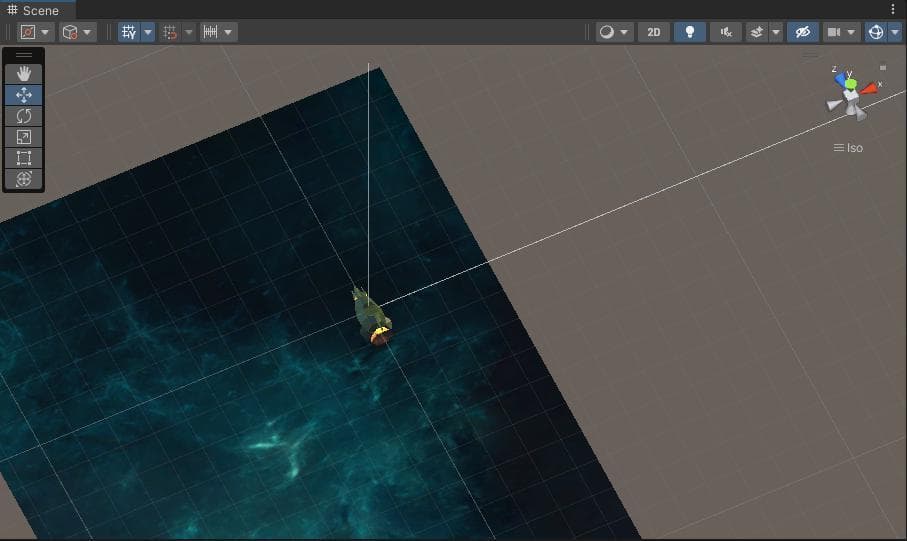Click the green Y axis cone on gizmo
The image size is (907, 541).
pos(850,84)
